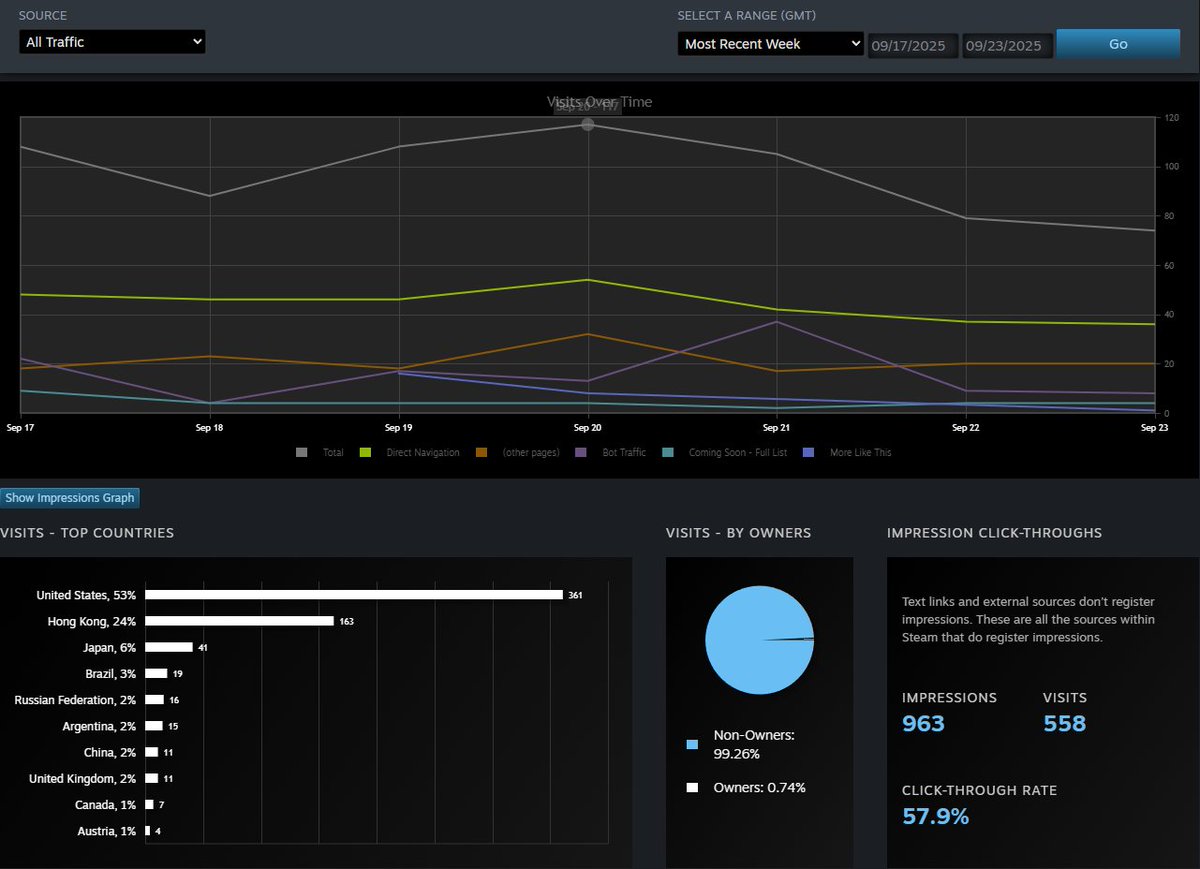Click the Japan bar in countries chart
This screenshot has width=1200, height=869.
169,647
